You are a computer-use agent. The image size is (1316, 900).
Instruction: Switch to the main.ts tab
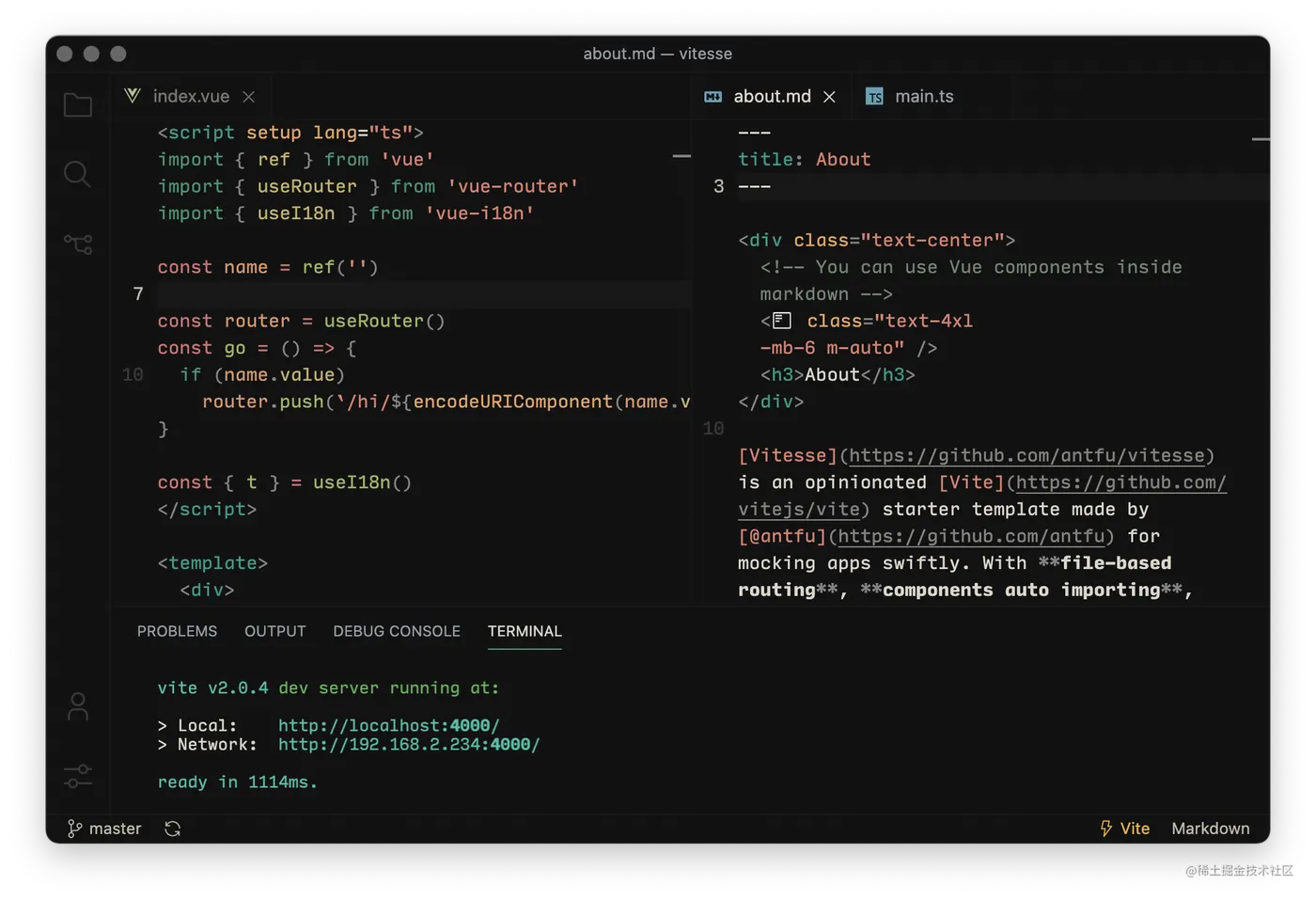click(x=924, y=96)
